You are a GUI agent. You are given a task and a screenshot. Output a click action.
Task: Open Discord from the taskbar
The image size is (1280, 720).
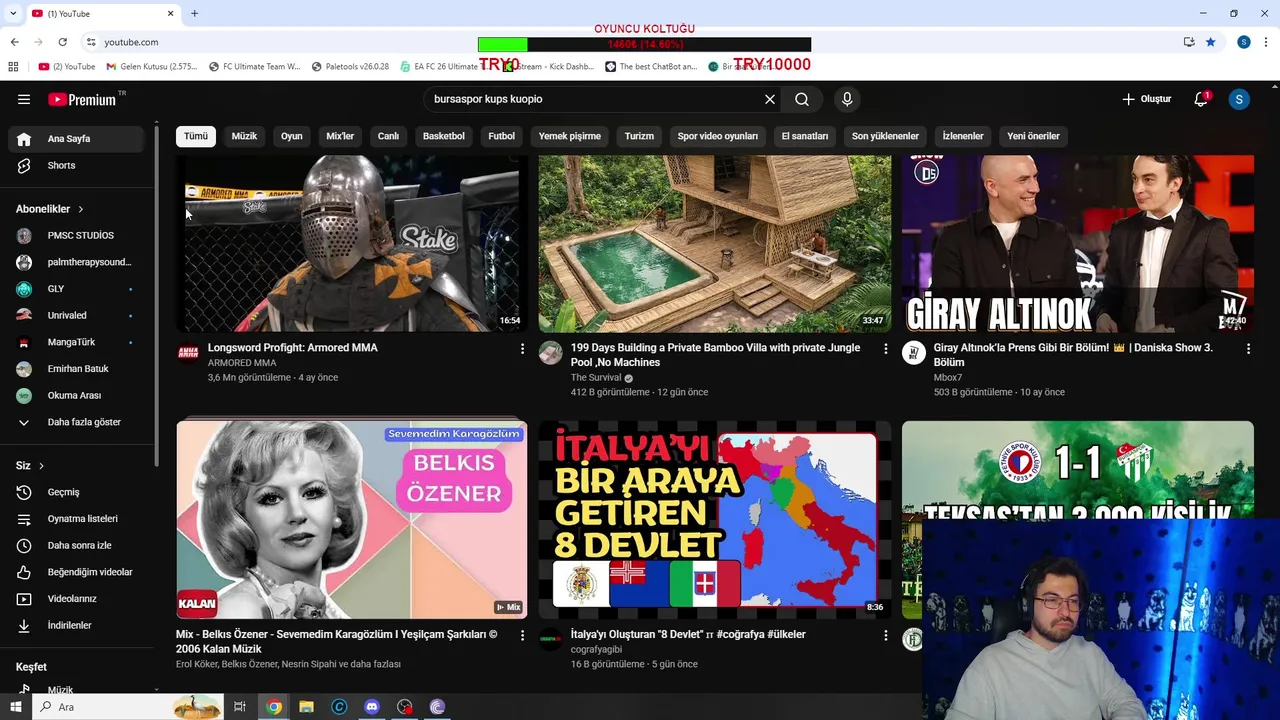pyautogui.click(x=372, y=707)
